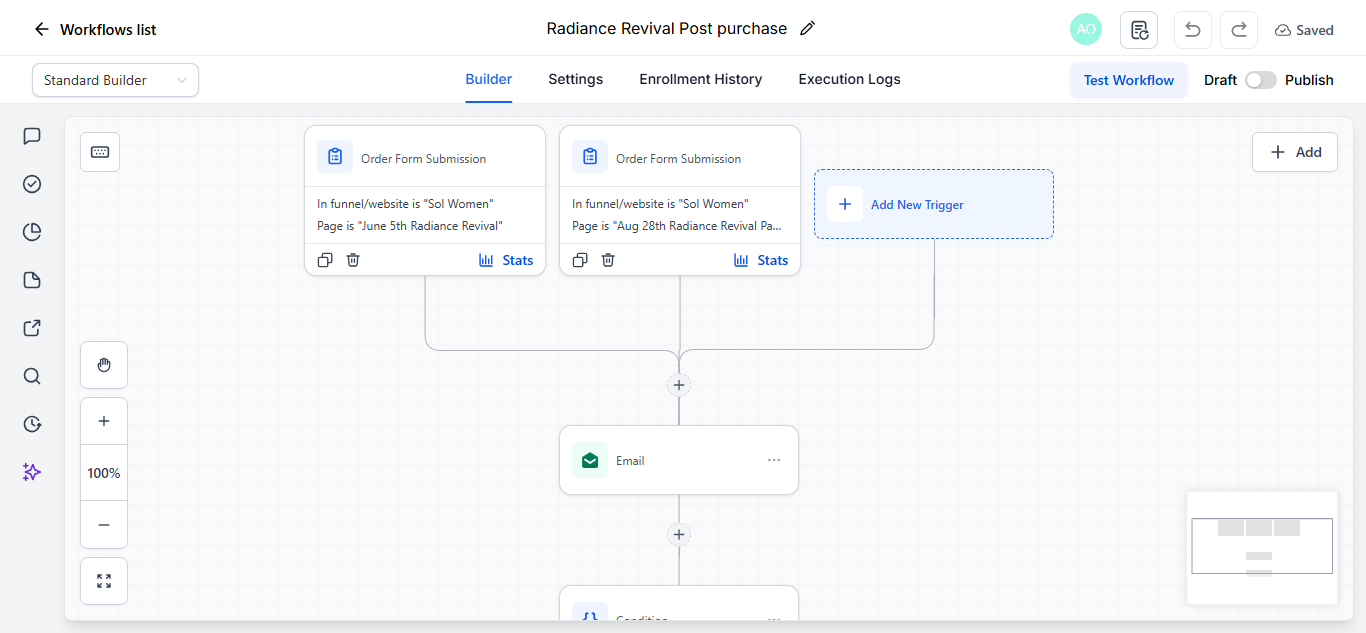This screenshot has height=633, width=1366.
Task: Open the checkmark circle sidebar icon
Action: [x=32, y=184]
